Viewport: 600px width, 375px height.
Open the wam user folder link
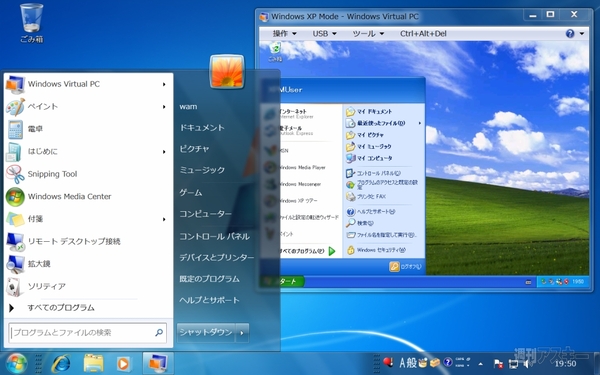coord(188,107)
